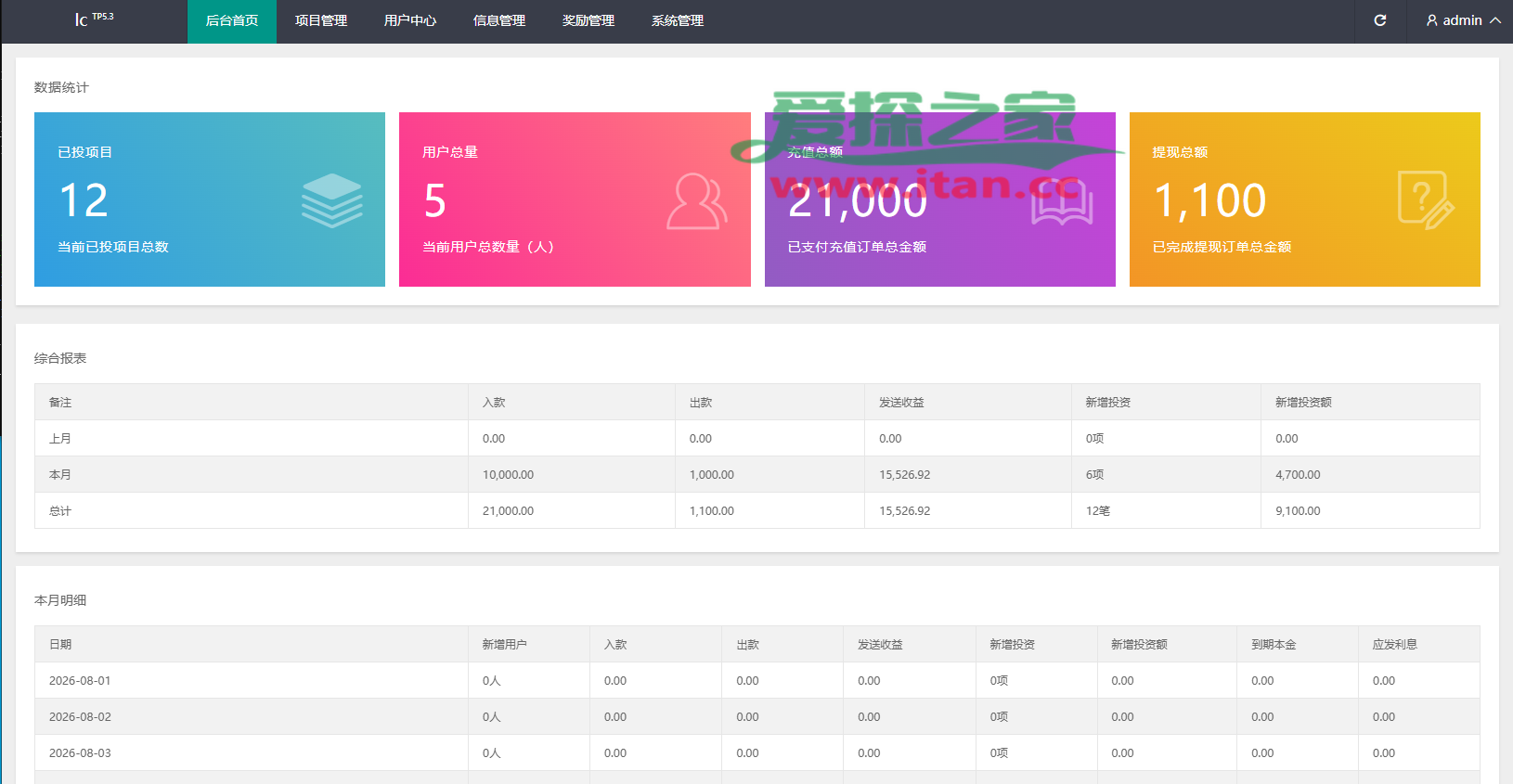Click the refresh icon in top bar
The image size is (1513, 784).
(1380, 20)
